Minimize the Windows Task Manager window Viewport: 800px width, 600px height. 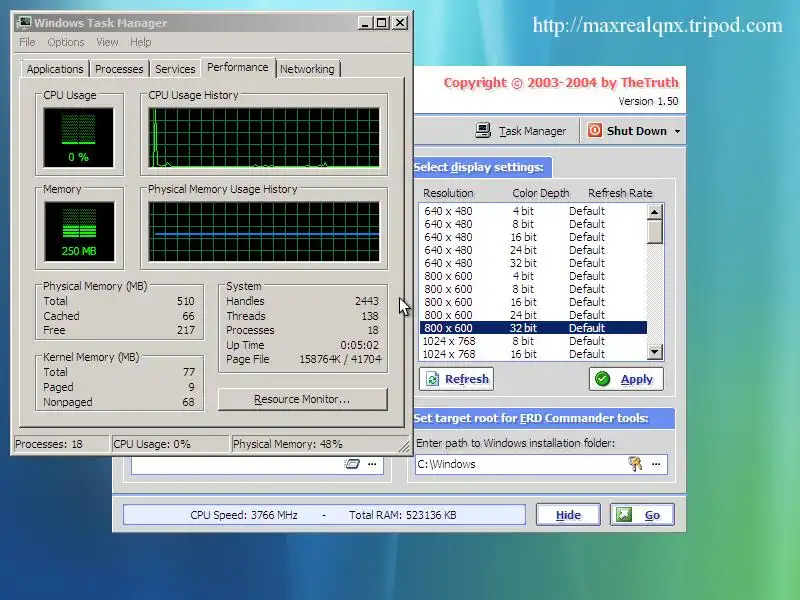click(364, 23)
